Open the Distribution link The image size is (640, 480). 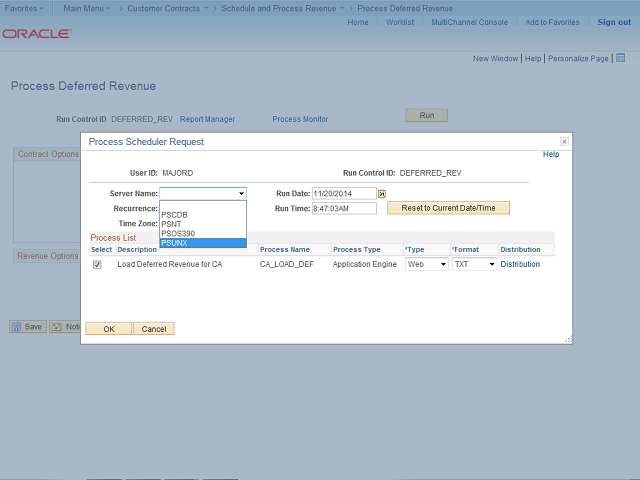tap(520, 264)
